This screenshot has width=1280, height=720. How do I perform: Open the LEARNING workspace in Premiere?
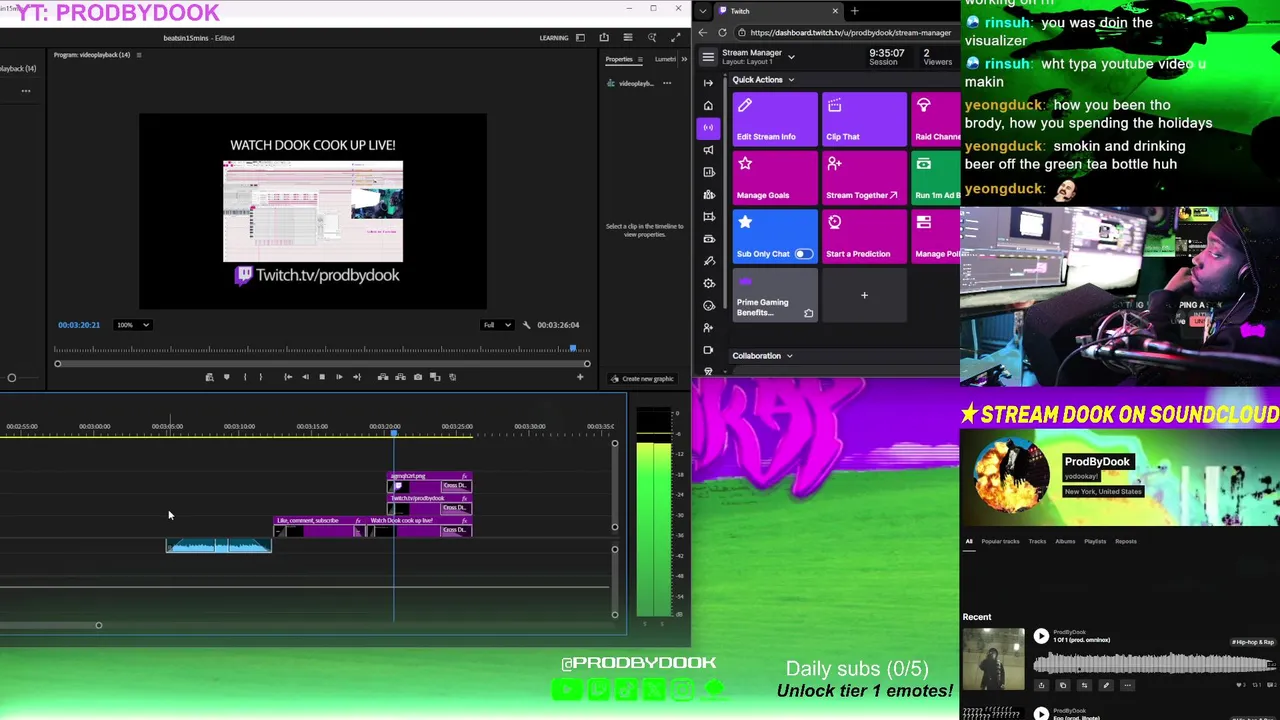554,38
